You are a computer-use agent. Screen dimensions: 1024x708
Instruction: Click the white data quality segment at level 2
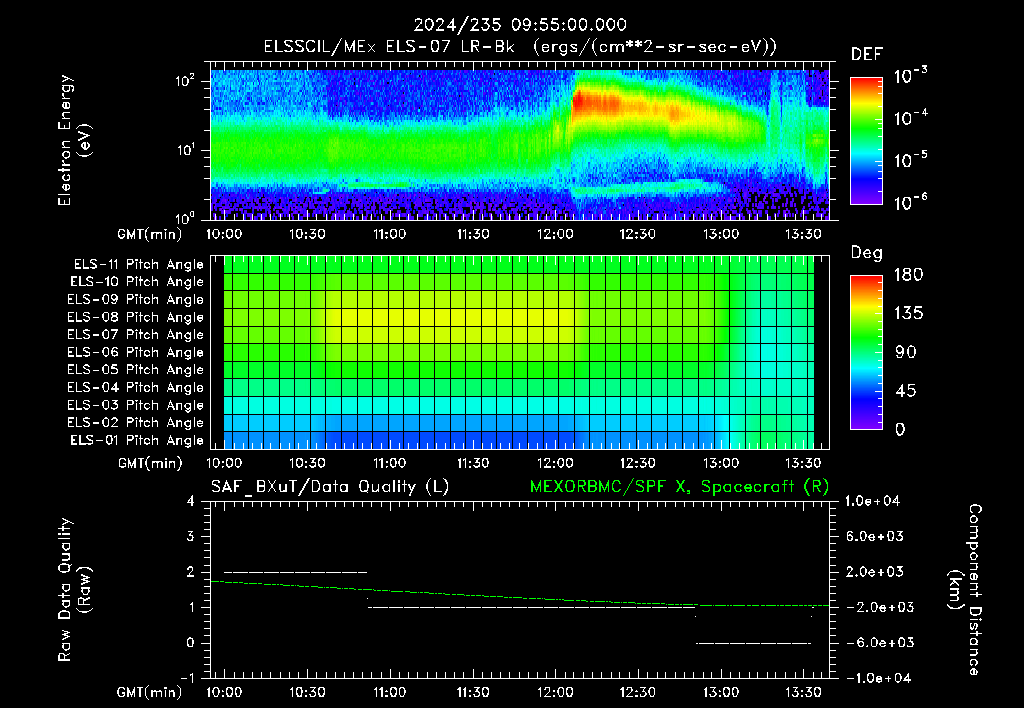295,572
